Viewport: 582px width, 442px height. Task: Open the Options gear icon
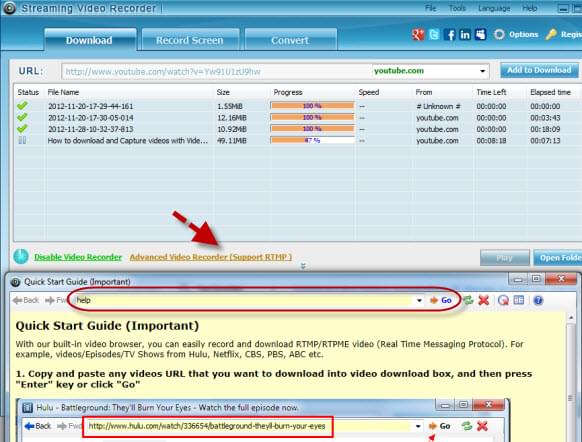[499, 35]
